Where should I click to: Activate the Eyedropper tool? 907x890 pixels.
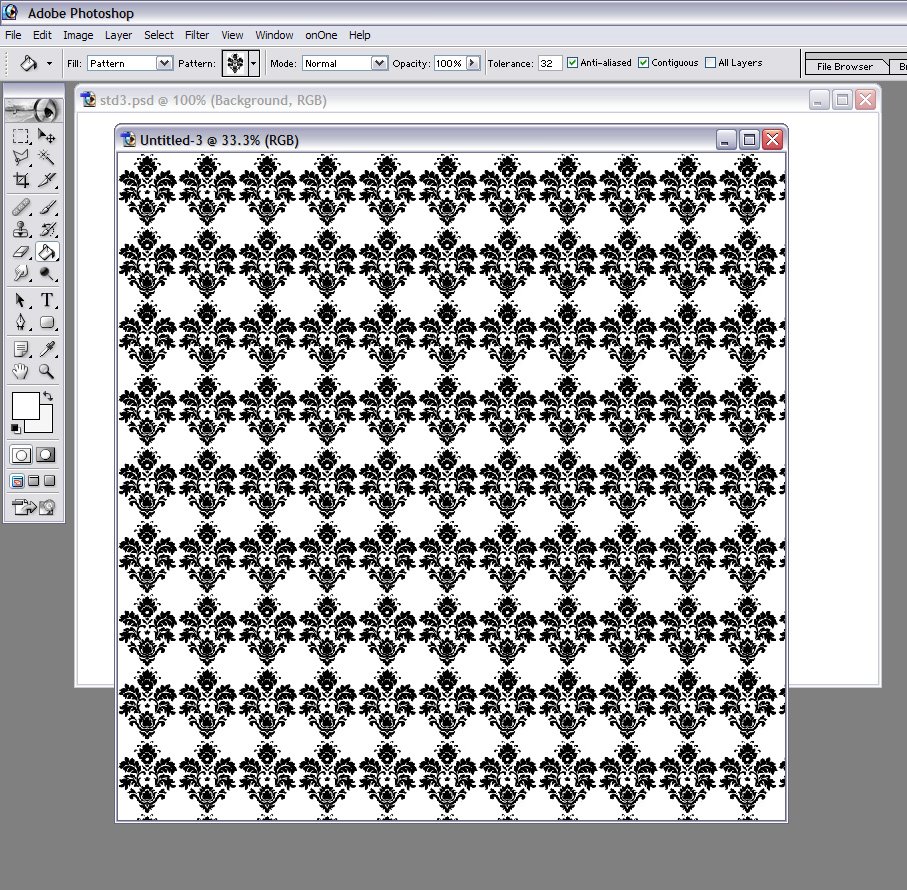click(46, 349)
